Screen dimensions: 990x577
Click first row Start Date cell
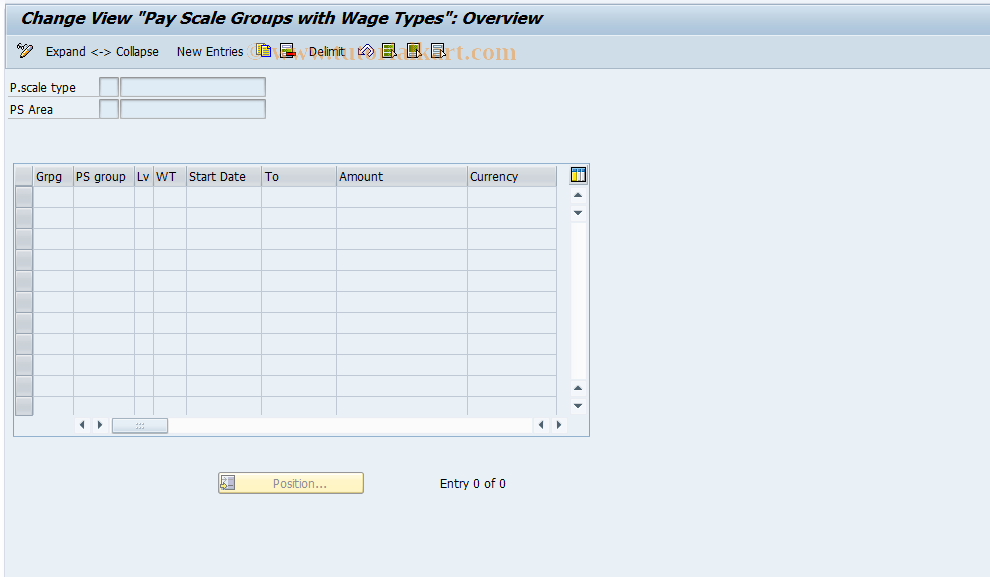point(224,197)
